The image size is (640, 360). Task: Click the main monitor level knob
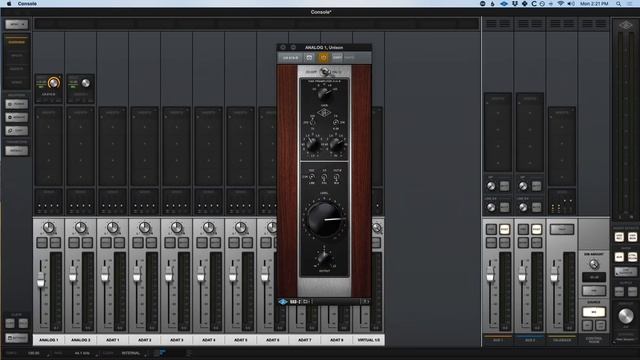point(626,316)
